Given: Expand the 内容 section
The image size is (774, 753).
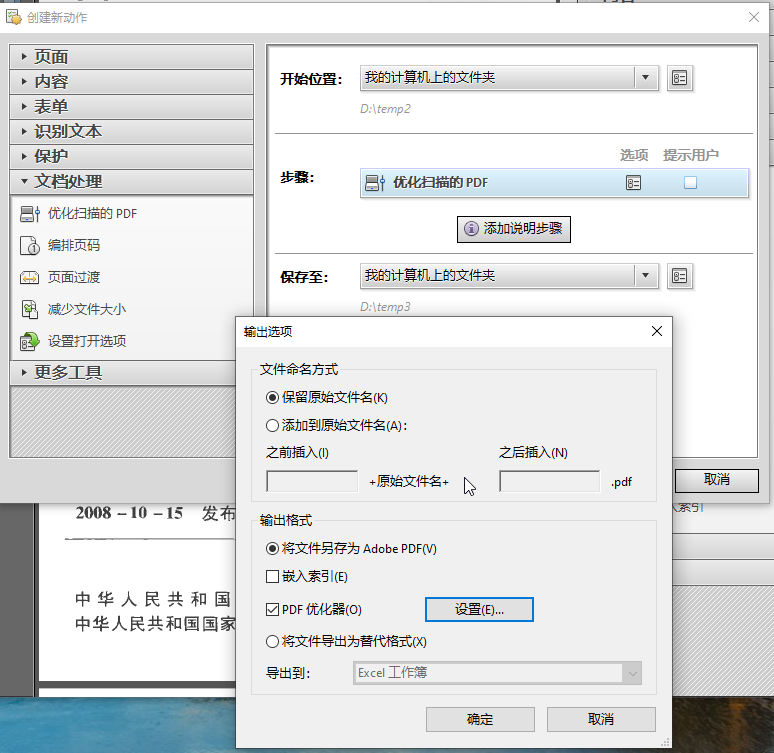Looking at the screenshot, I should [x=131, y=81].
